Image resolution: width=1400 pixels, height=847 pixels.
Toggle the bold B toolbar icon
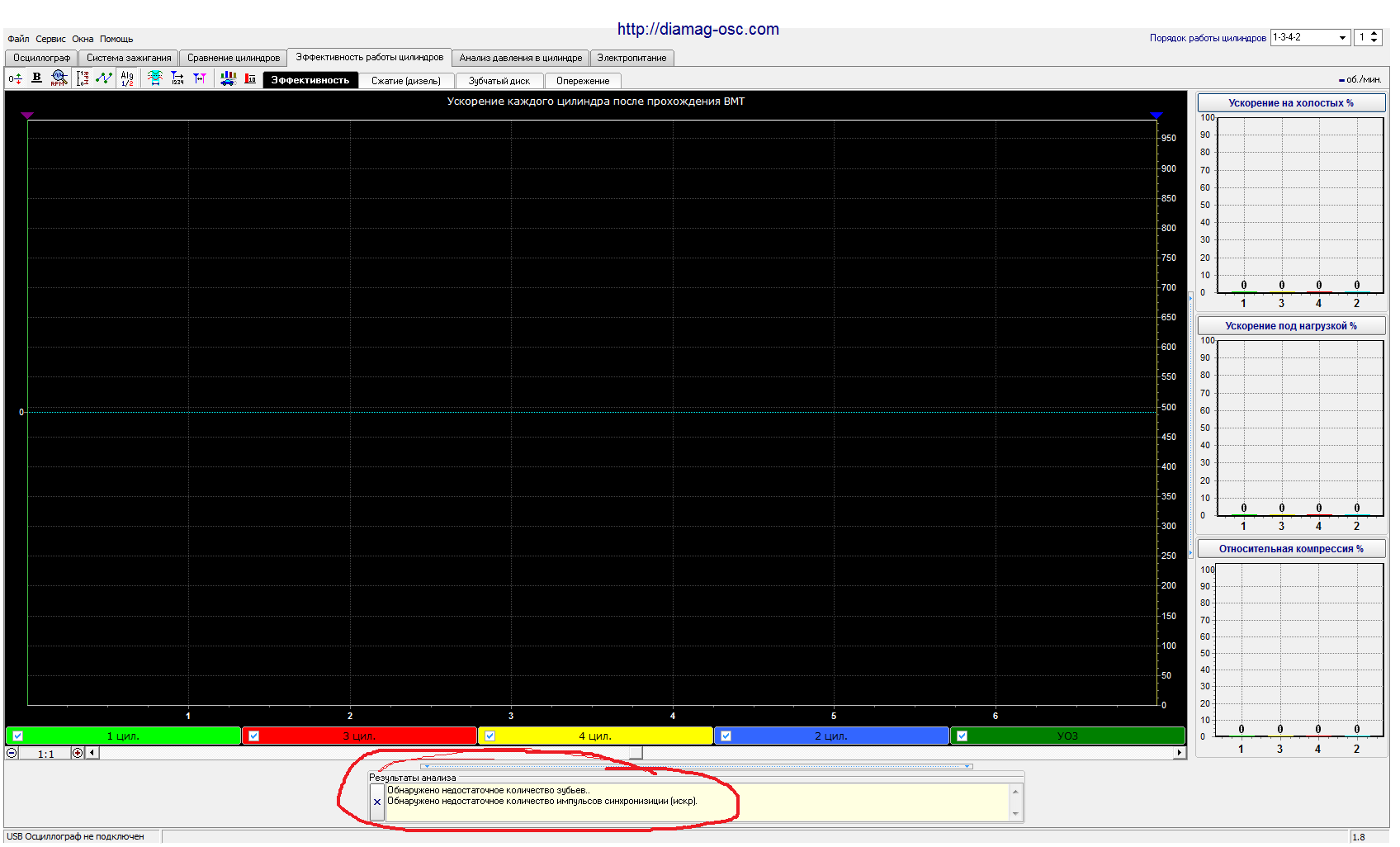pyautogui.click(x=36, y=78)
